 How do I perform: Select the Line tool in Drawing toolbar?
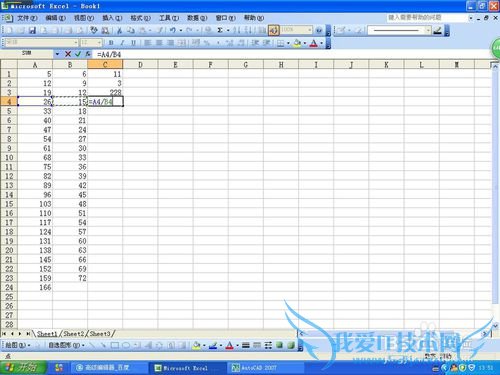pyautogui.click(x=92, y=345)
